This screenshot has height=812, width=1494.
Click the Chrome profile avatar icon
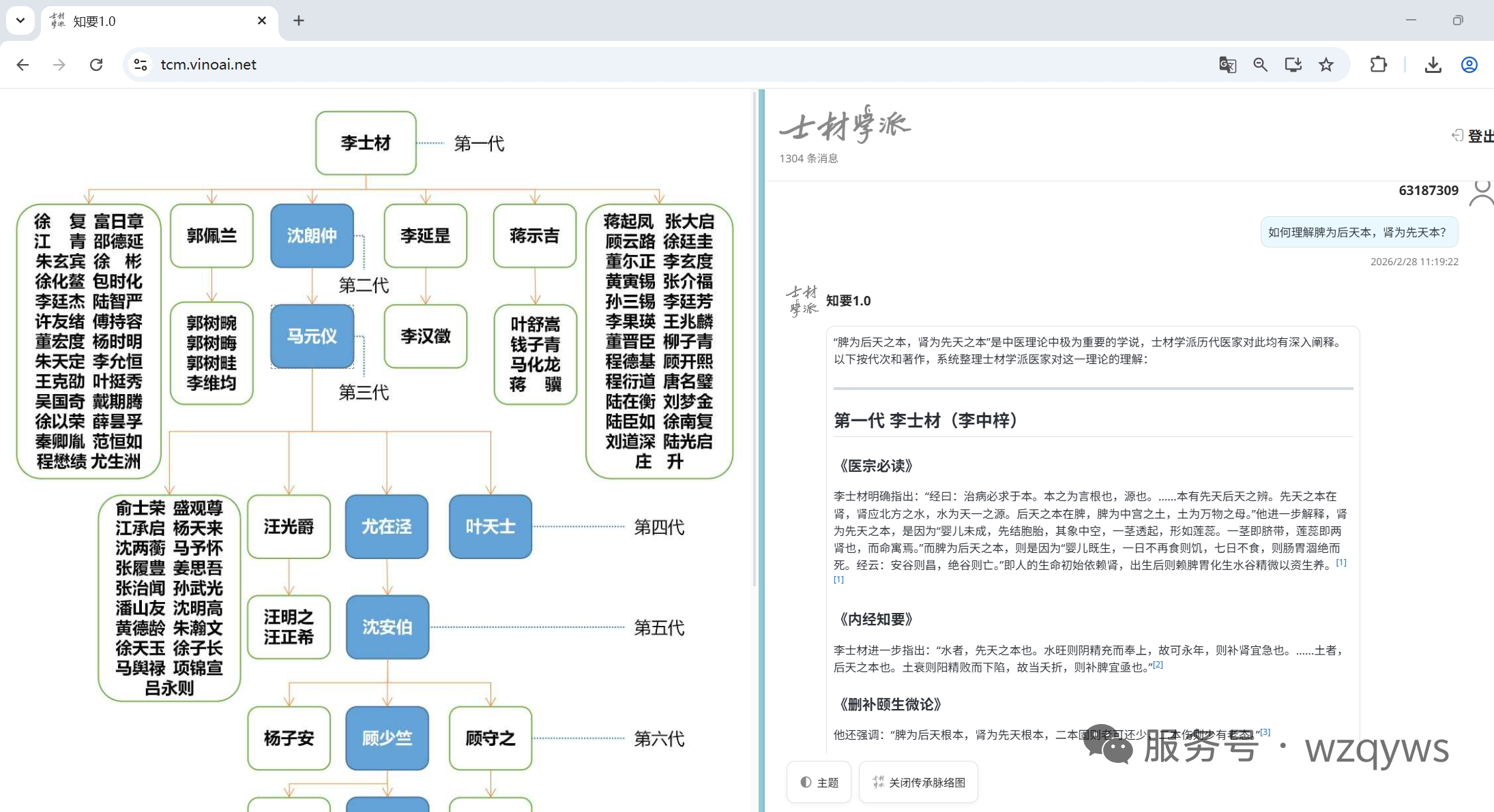[x=1469, y=65]
